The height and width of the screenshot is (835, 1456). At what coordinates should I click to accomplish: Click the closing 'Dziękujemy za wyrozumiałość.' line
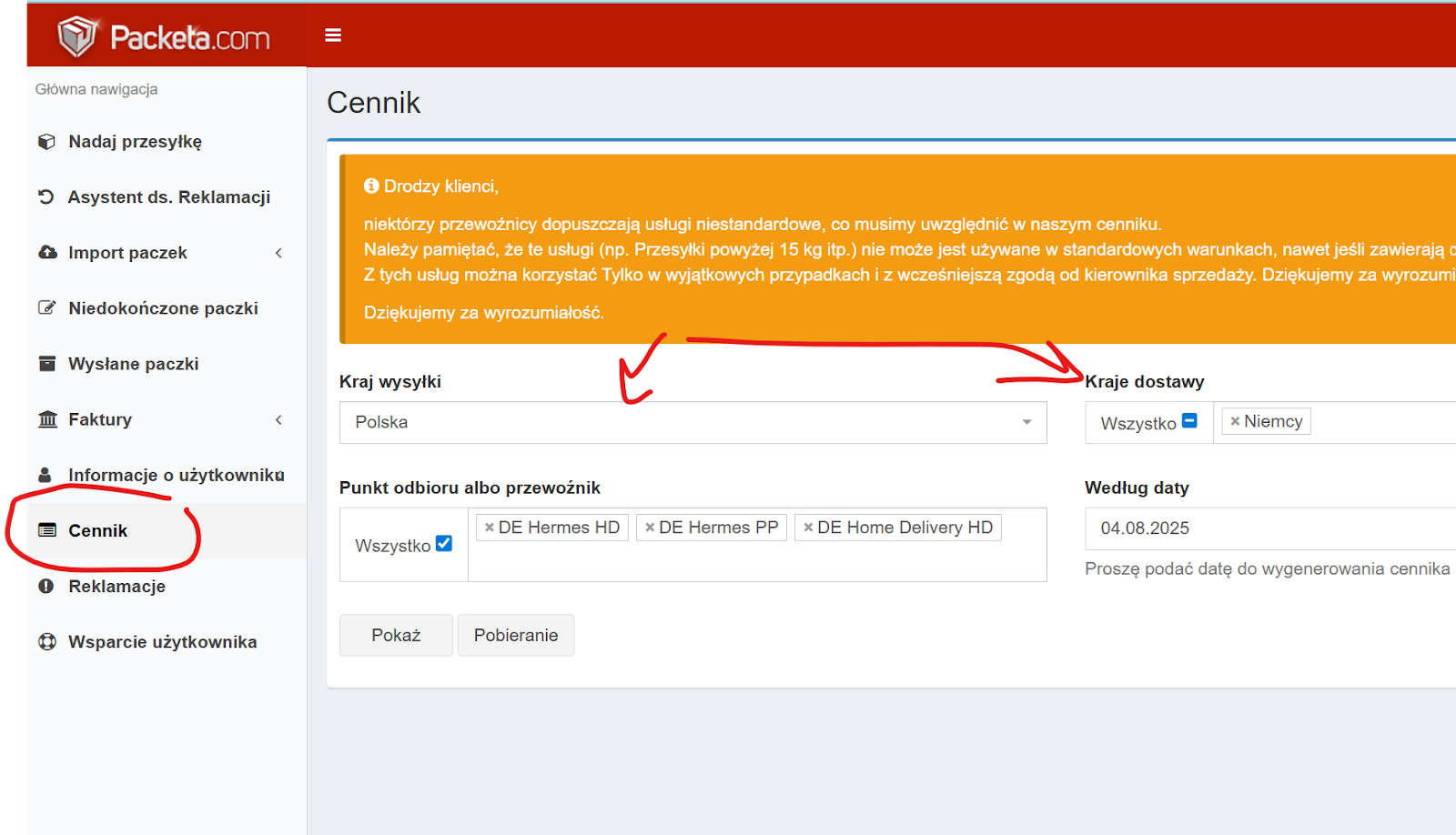pyautogui.click(x=484, y=312)
